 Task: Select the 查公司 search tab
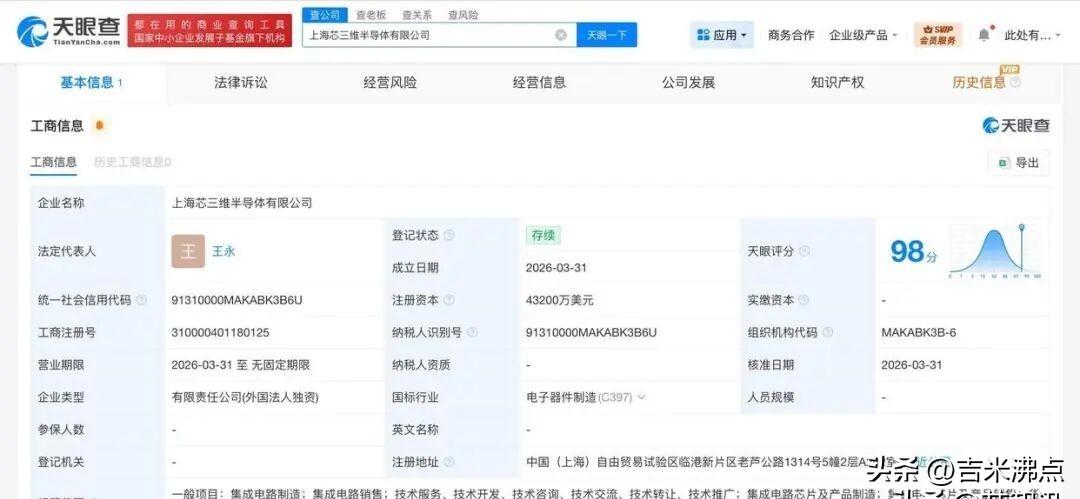pos(324,14)
